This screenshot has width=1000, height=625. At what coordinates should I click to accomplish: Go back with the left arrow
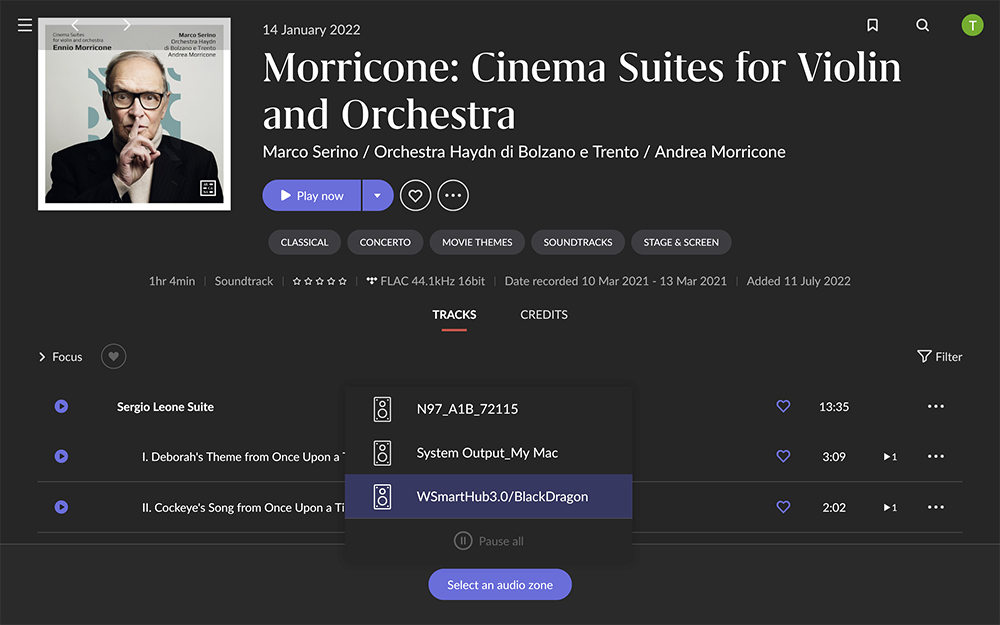(75, 25)
